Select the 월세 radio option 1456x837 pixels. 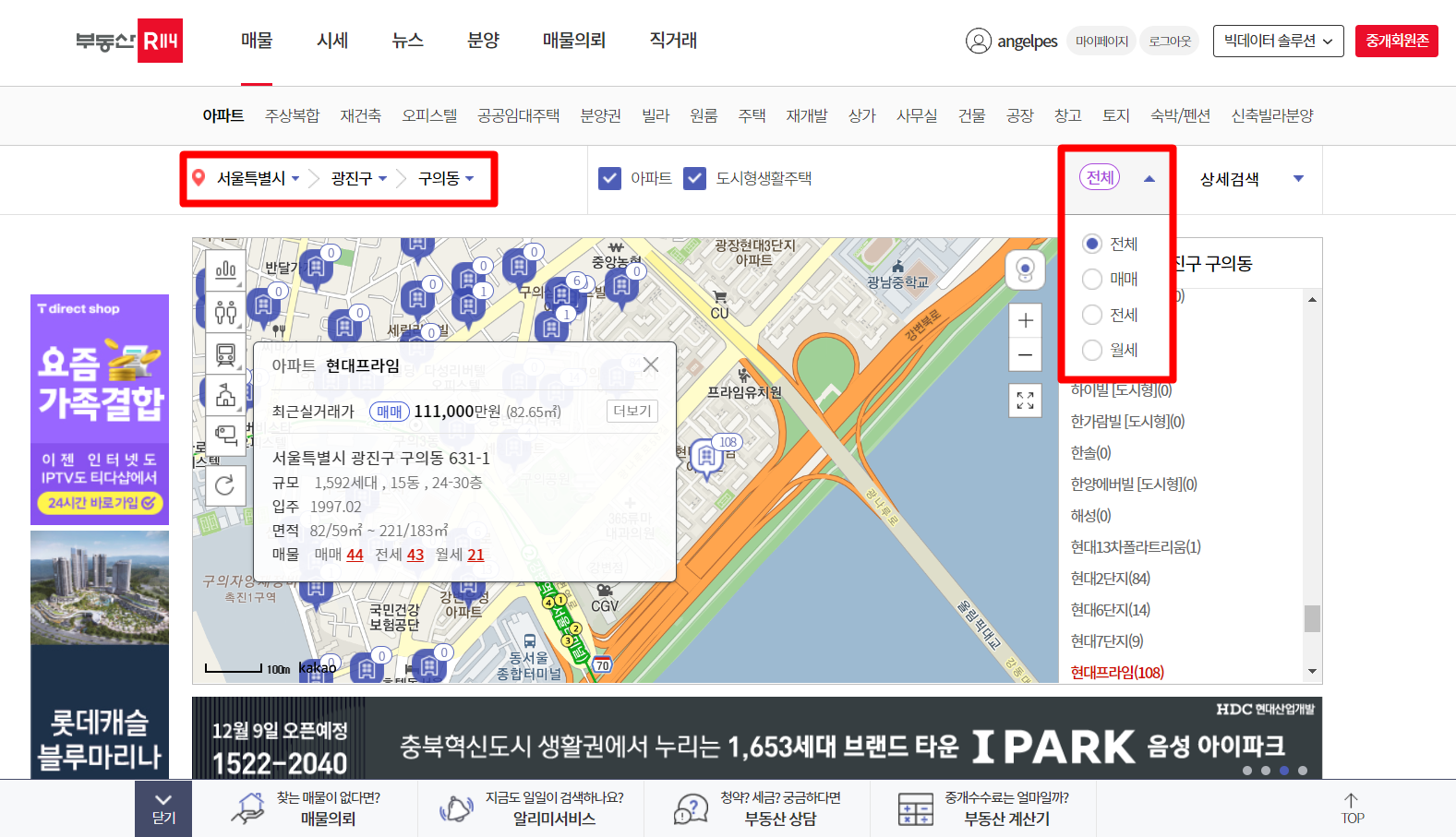coord(1092,350)
